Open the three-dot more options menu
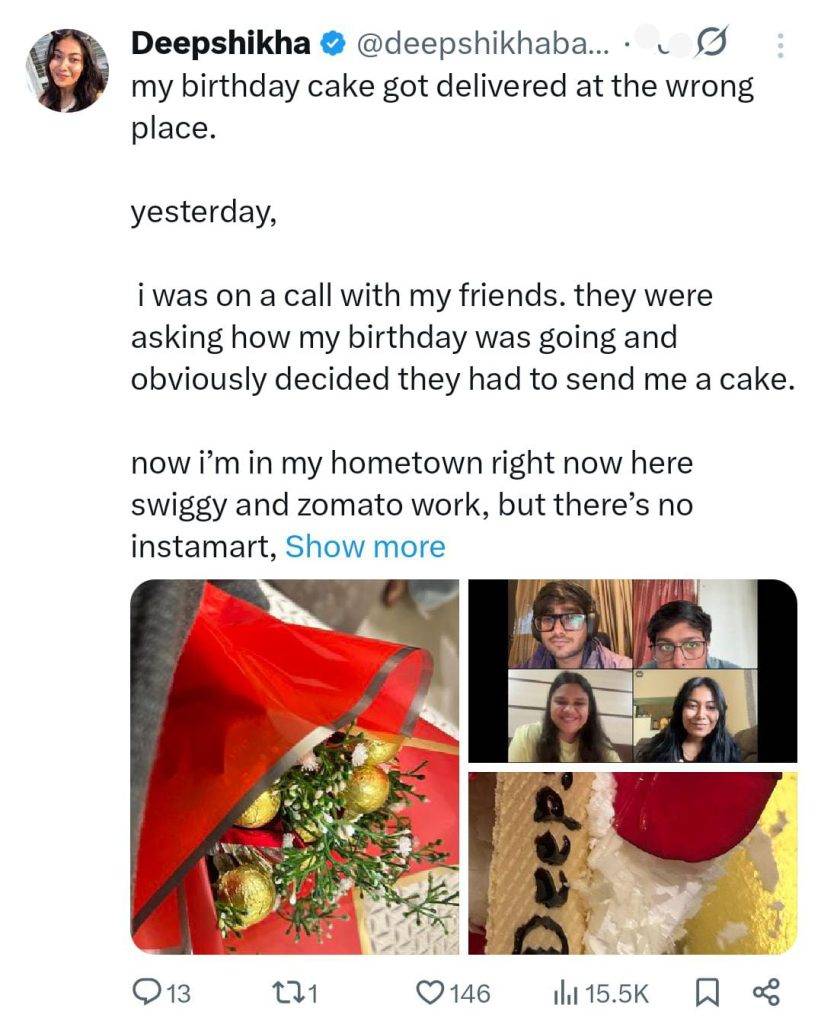This screenshot has width=821, height=1024. click(x=781, y=45)
